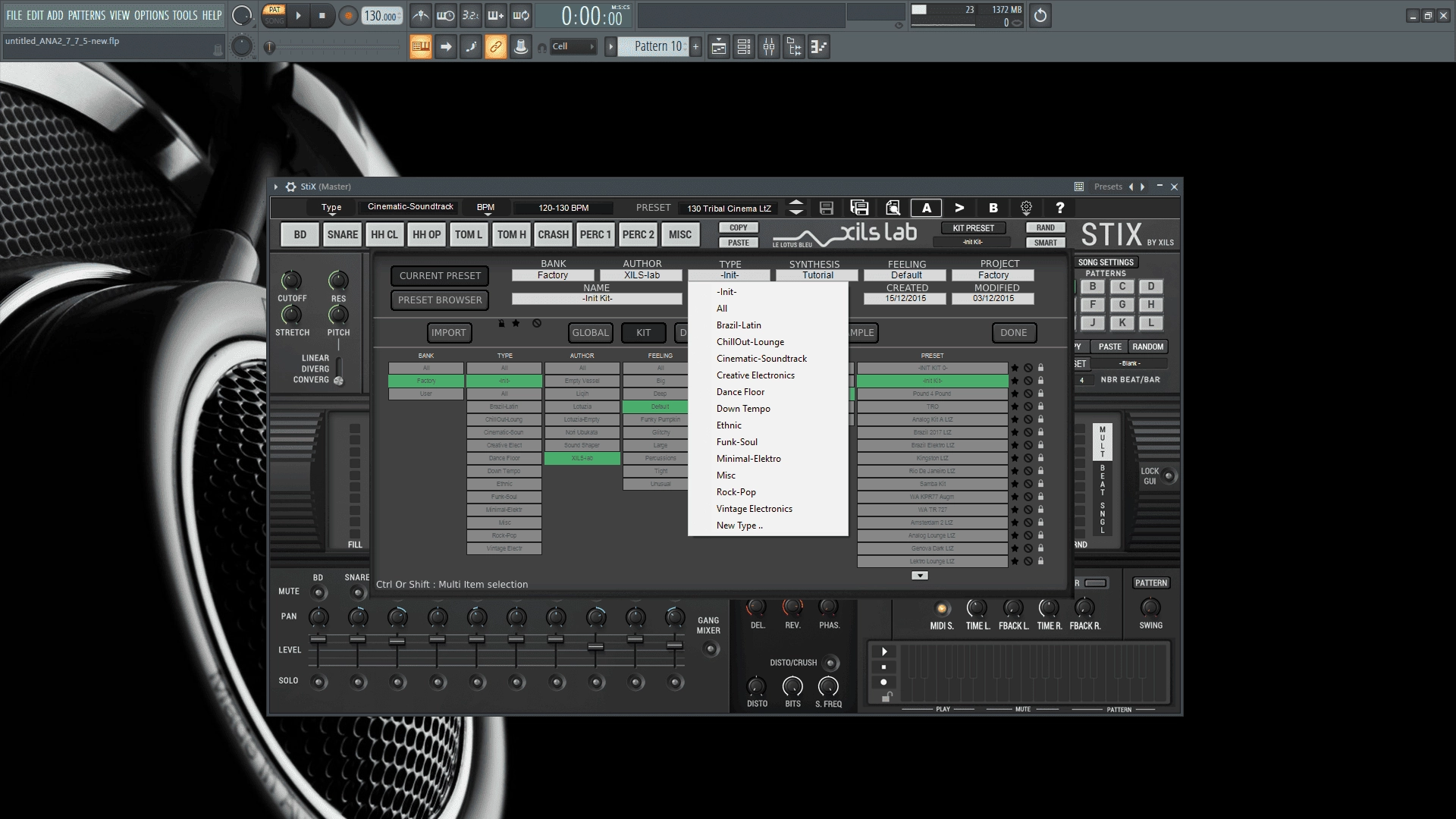Click the StiX plugin options gear
The image size is (1456, 819).
290,187
